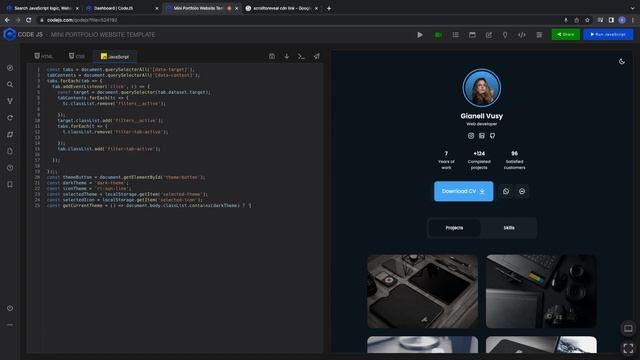This screenshot has height=360, width=640.
Task: Click line 1 of the JavaScript code
Action: pos(120,69)
